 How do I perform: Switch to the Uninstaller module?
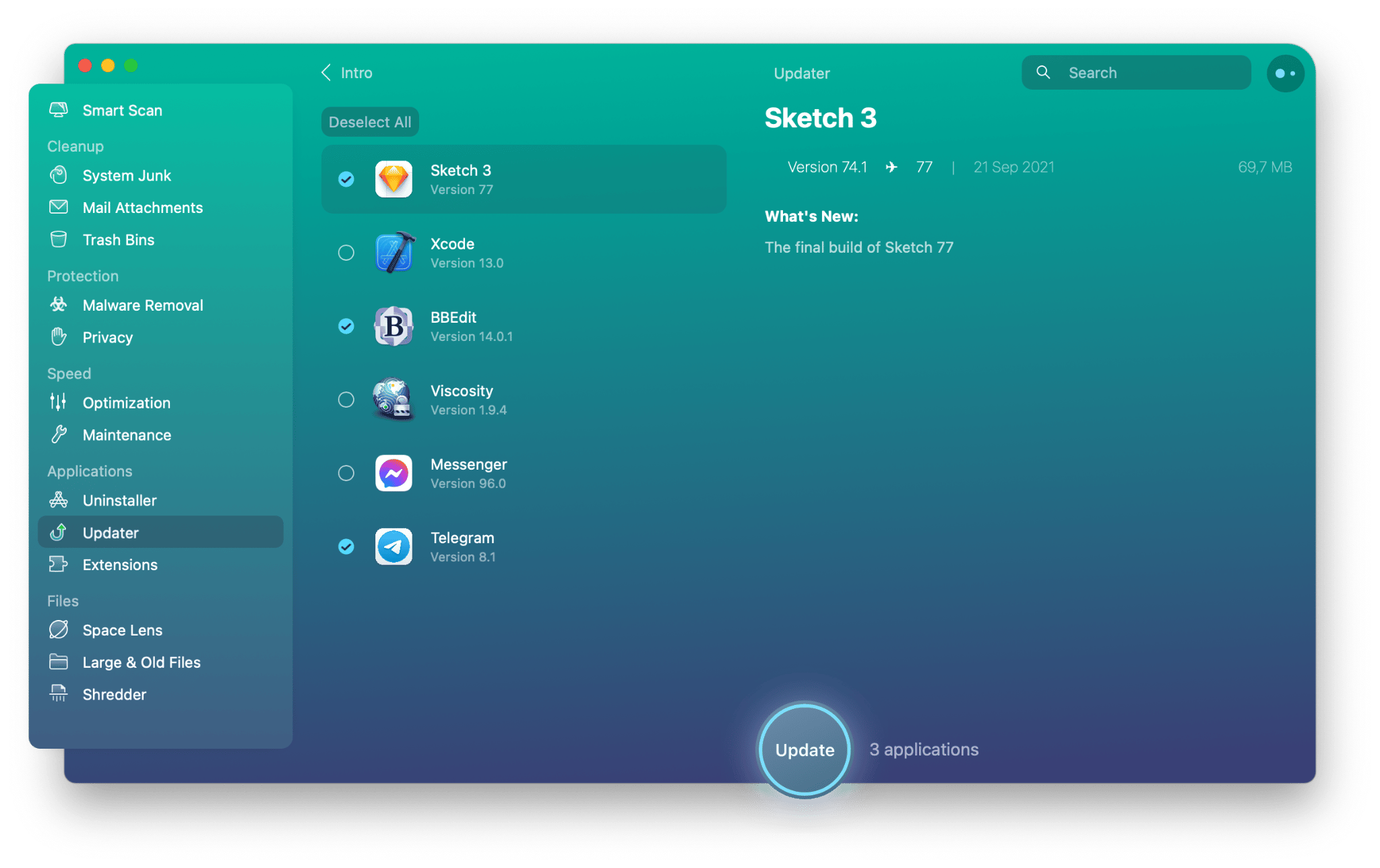pos(161,500)
